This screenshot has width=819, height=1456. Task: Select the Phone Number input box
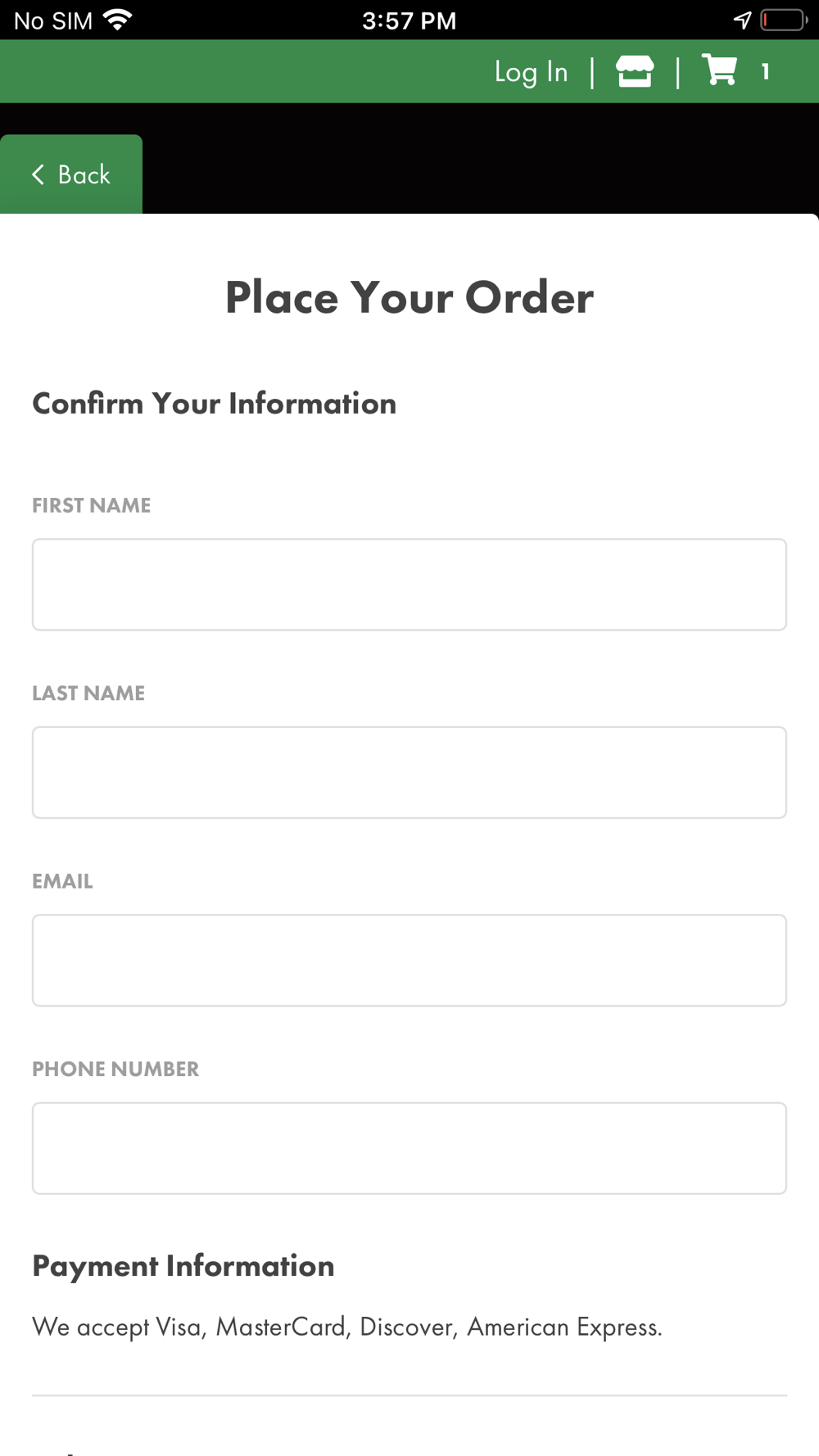click(409, 1148)
